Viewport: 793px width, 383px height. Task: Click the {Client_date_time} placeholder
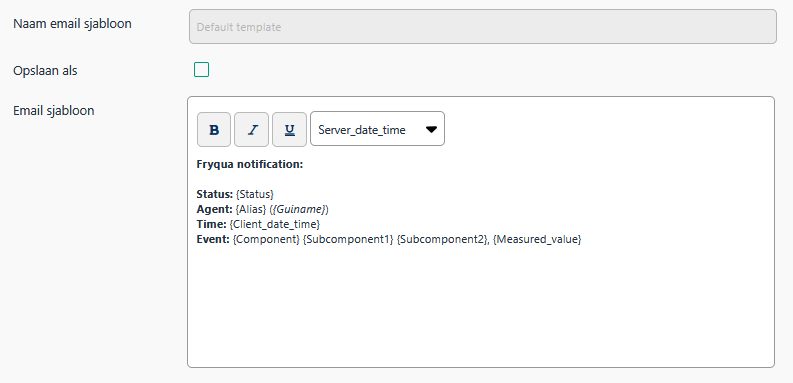pyautogui.click(x=275, y=224)
